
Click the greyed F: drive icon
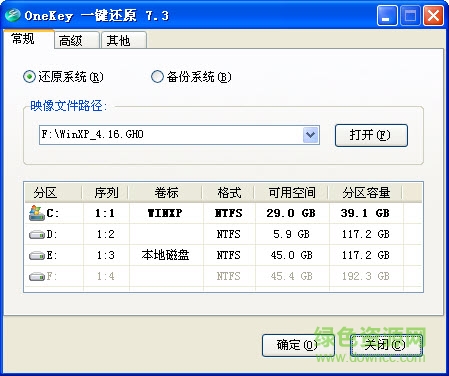tap(37, 276)
